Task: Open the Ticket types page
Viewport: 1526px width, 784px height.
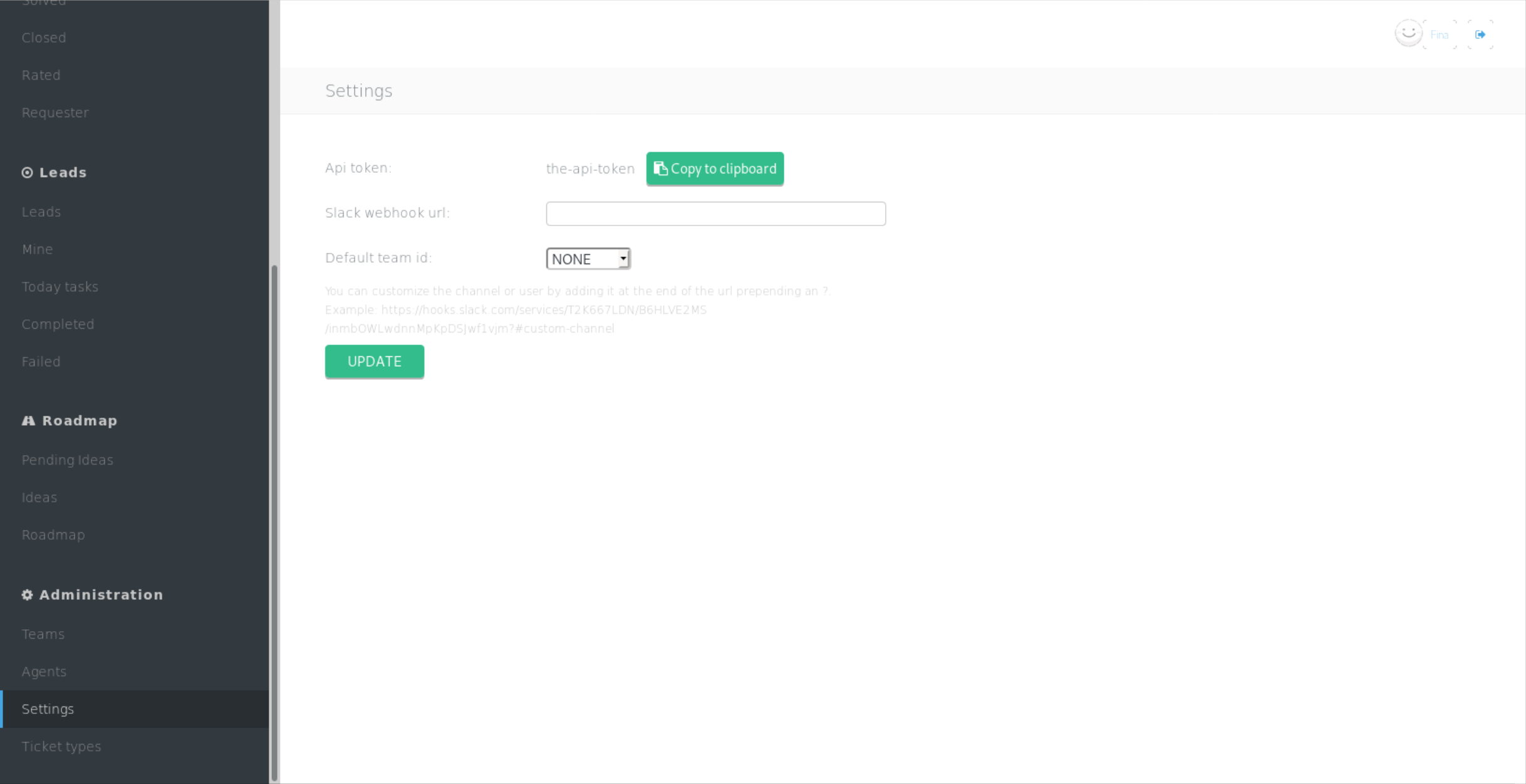Action: click(61, 746)
